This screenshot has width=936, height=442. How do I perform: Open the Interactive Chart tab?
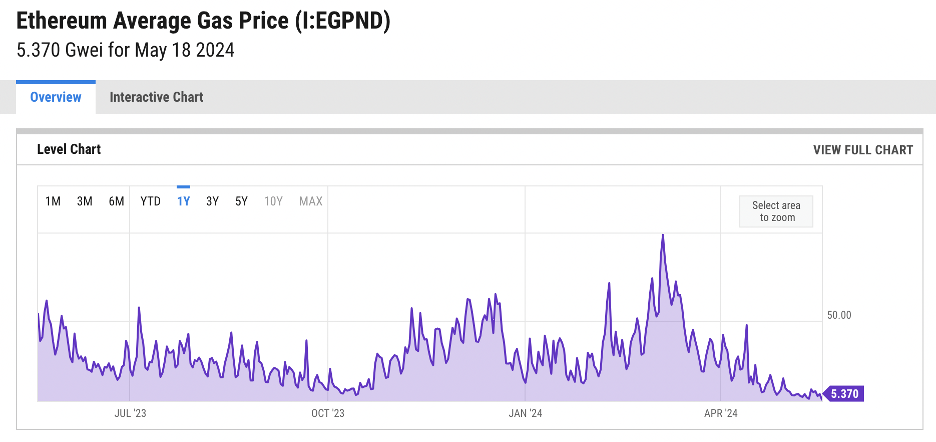[x=156, y=97]
